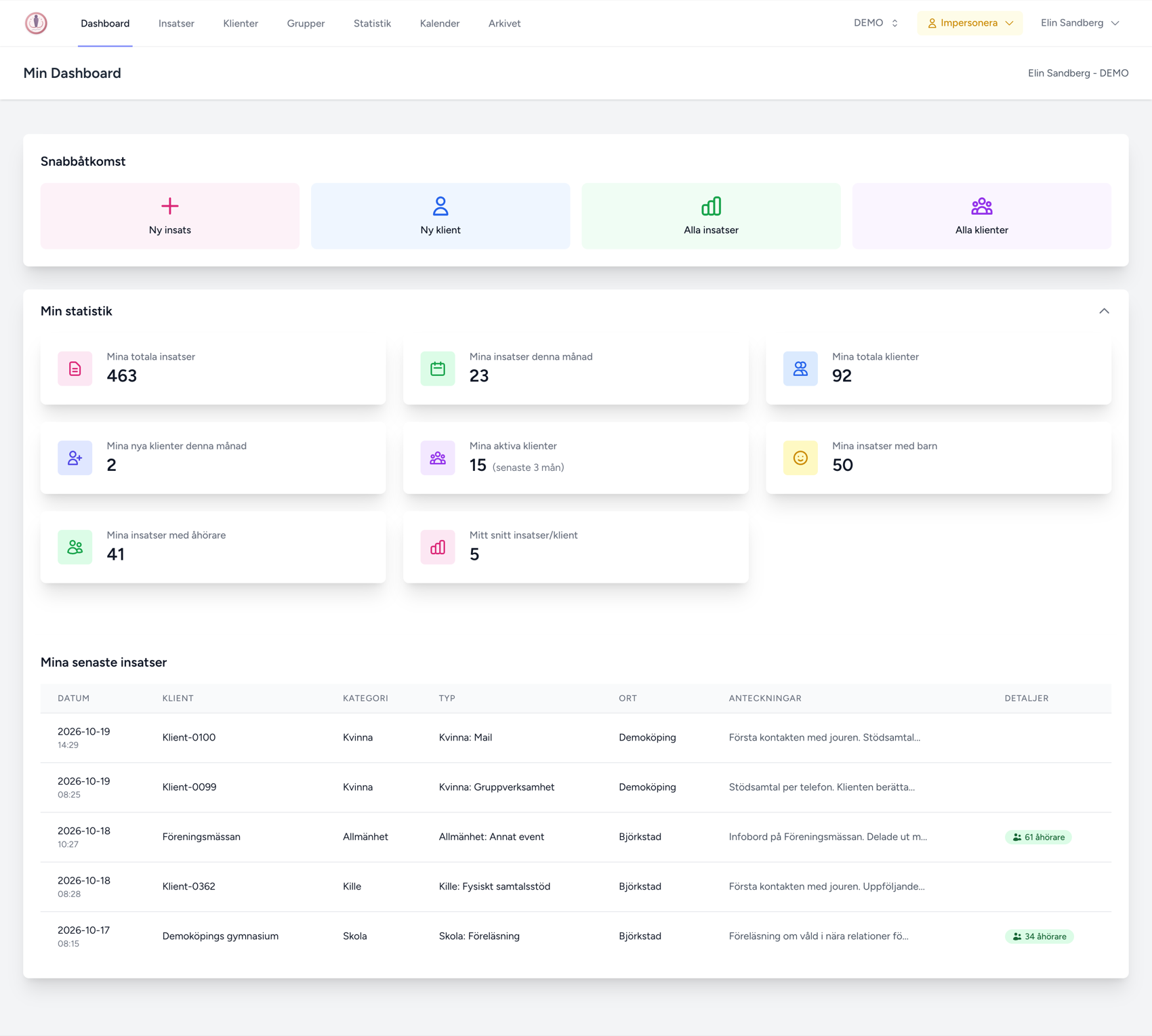Click the 34 åhörare badge
The height and width of the screenshot is (1036, 1152).
click(x=1040, y=936)
